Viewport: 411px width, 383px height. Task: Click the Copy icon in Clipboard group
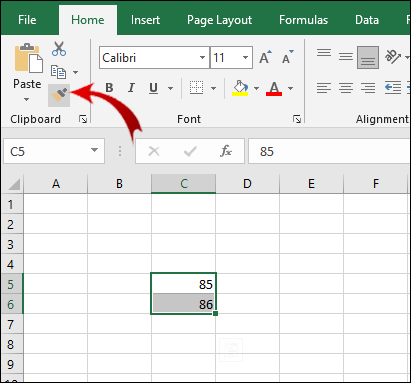pyautogui.click(x=58, y=72)
